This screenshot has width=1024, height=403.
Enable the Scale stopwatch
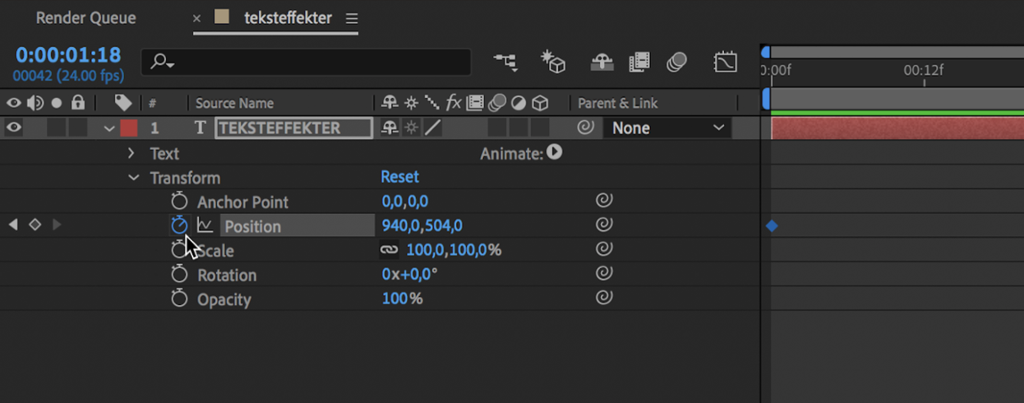coord(178,250)
